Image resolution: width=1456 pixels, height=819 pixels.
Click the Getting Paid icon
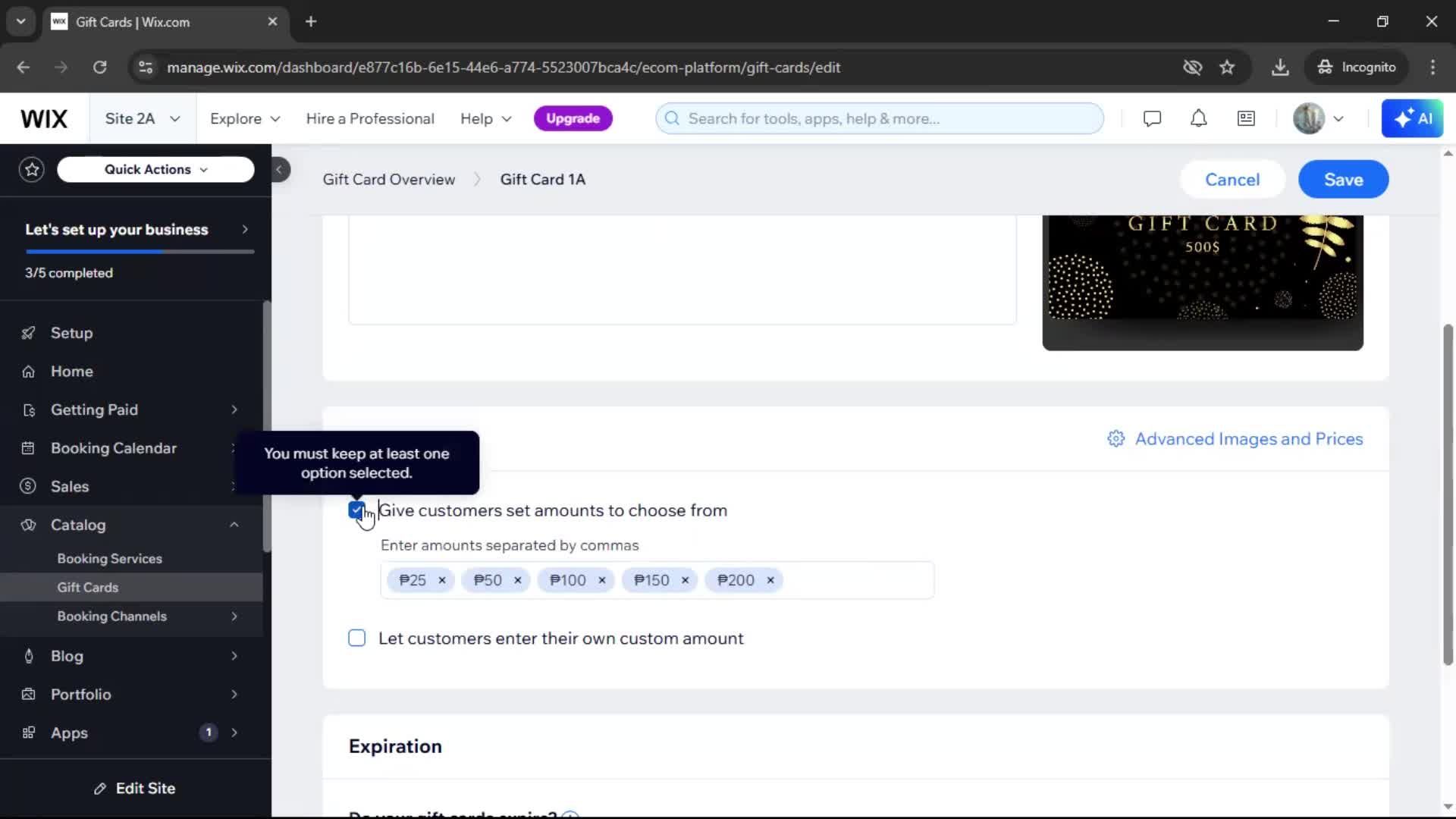[x=28, y=410]
